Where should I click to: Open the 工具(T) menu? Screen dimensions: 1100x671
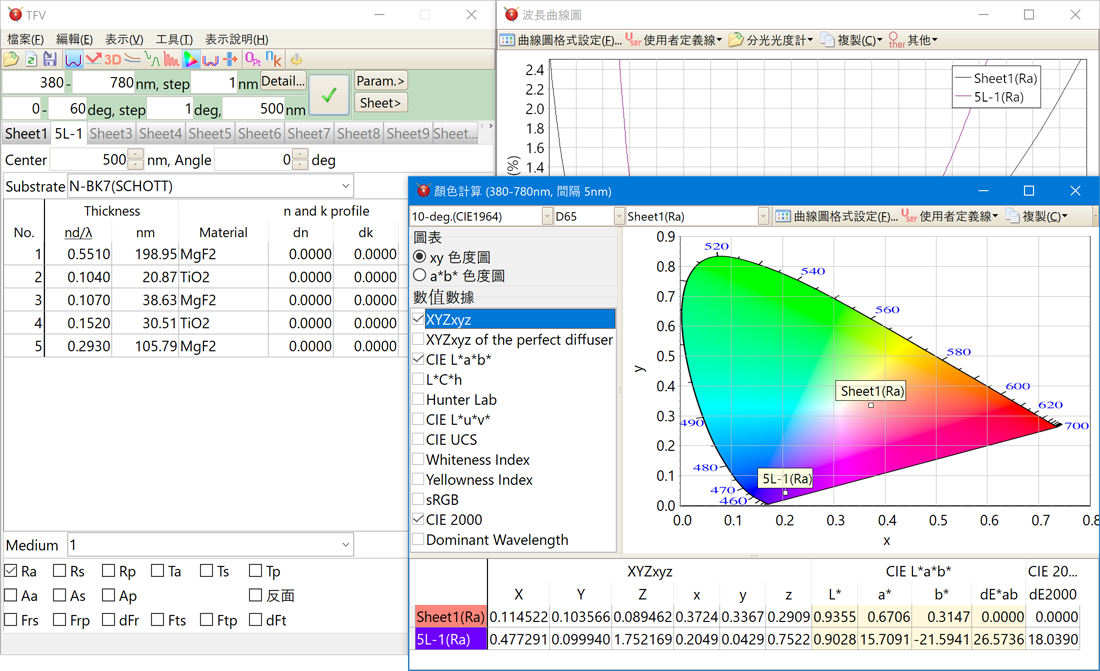(174, 39)
